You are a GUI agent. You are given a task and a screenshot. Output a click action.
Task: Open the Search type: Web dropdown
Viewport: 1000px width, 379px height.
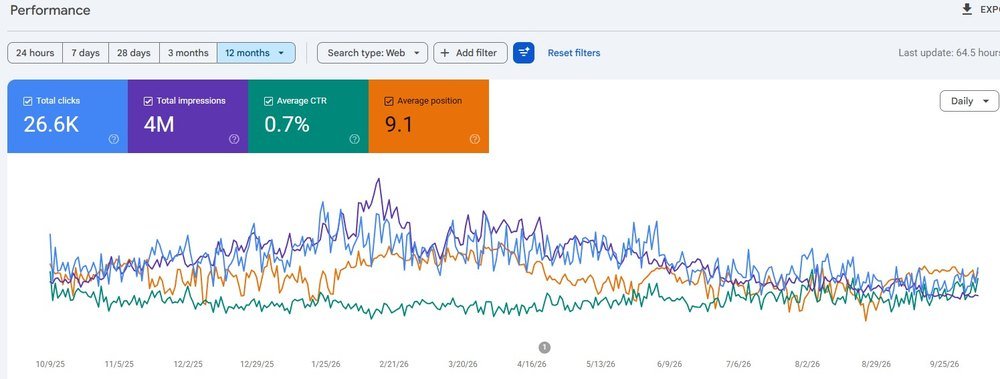coord(372,53)
